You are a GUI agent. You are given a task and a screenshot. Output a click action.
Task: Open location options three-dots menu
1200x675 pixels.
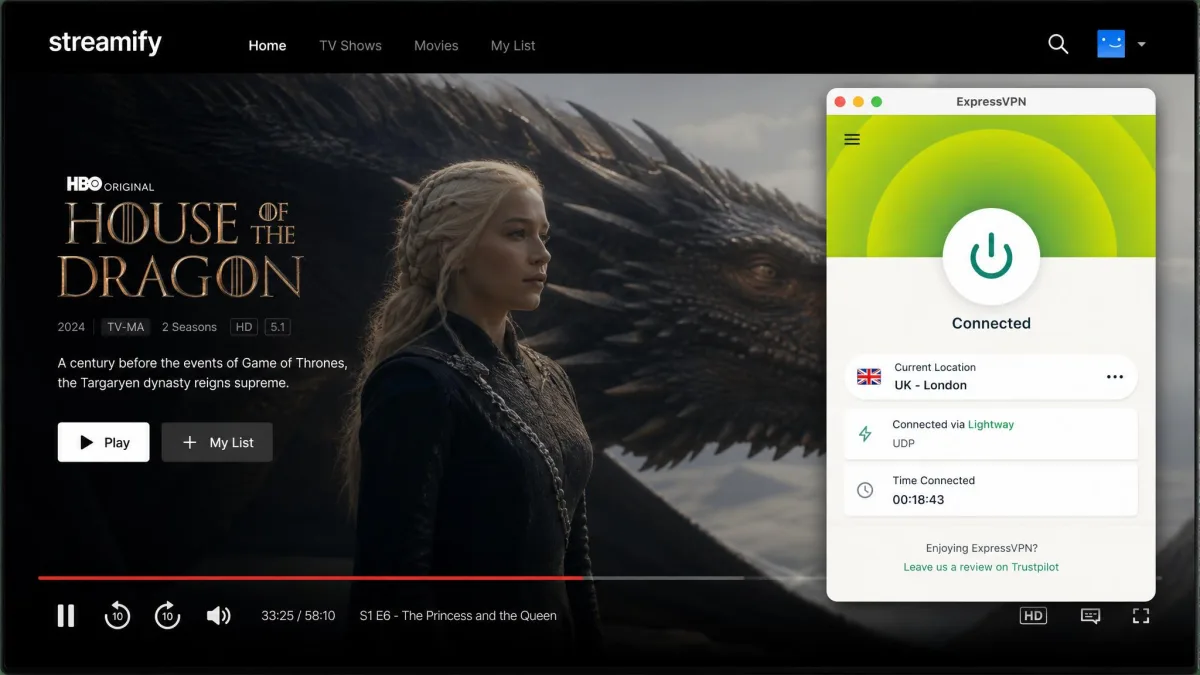[1115, 377]
